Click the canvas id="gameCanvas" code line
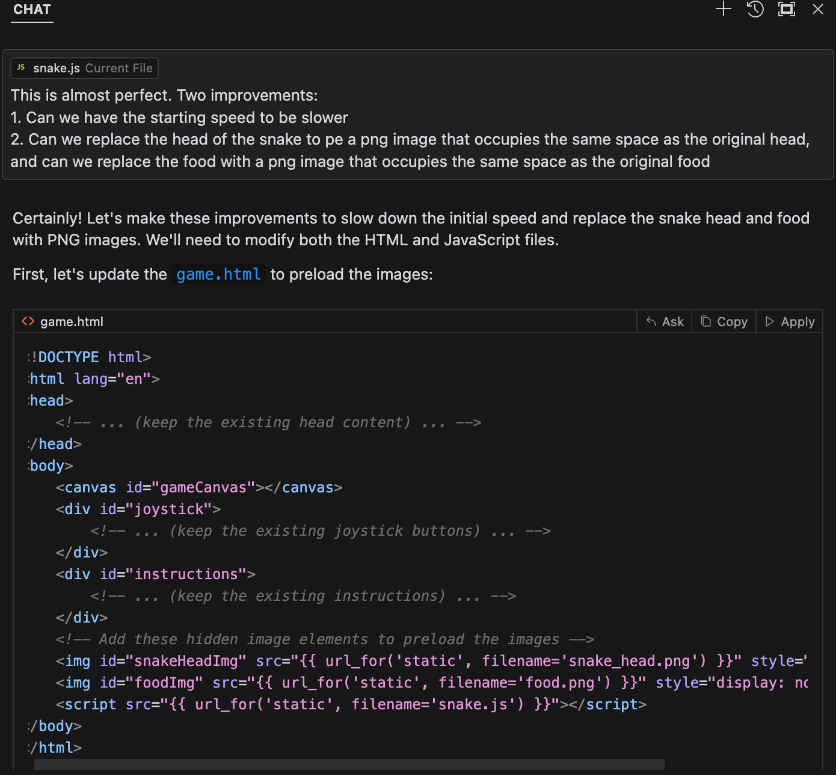This screenshot has width=836, height=775. click(199, 488)
